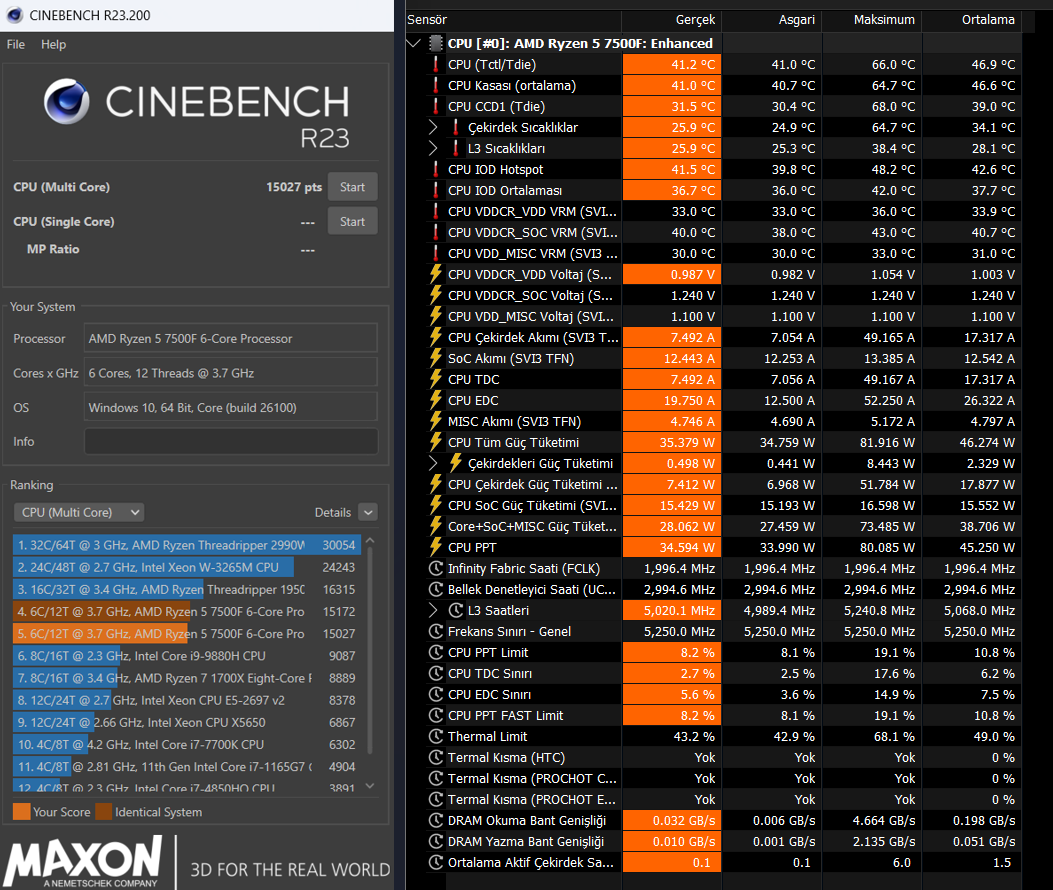Select ranking row 4 with score 15172
Screen dimensions: 1053x890
pyautogui.click(x=186, y=611)
